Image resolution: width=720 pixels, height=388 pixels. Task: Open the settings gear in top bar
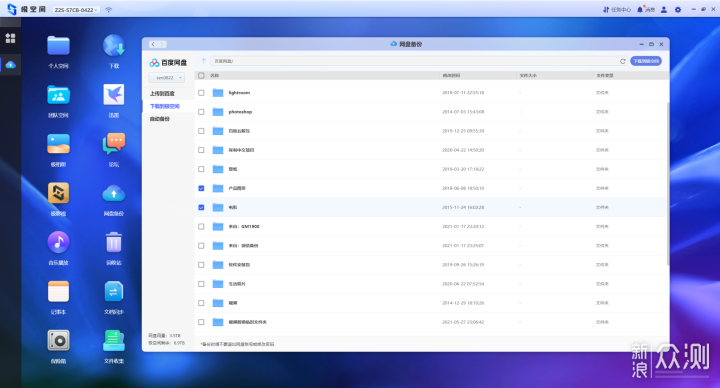(x=678, y=10)
